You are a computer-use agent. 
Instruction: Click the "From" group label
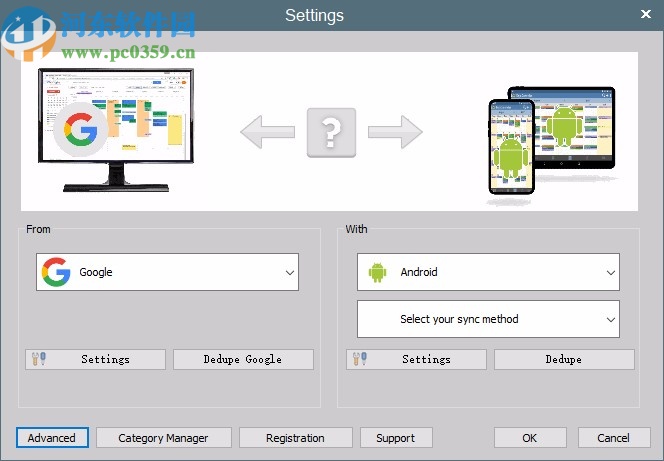point(38,229)
